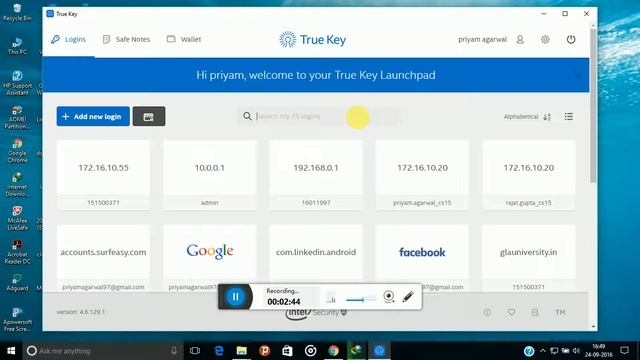Open the settings gear in True Key
The width and height of the screenshot is (640, 360).
coord(545,40)
